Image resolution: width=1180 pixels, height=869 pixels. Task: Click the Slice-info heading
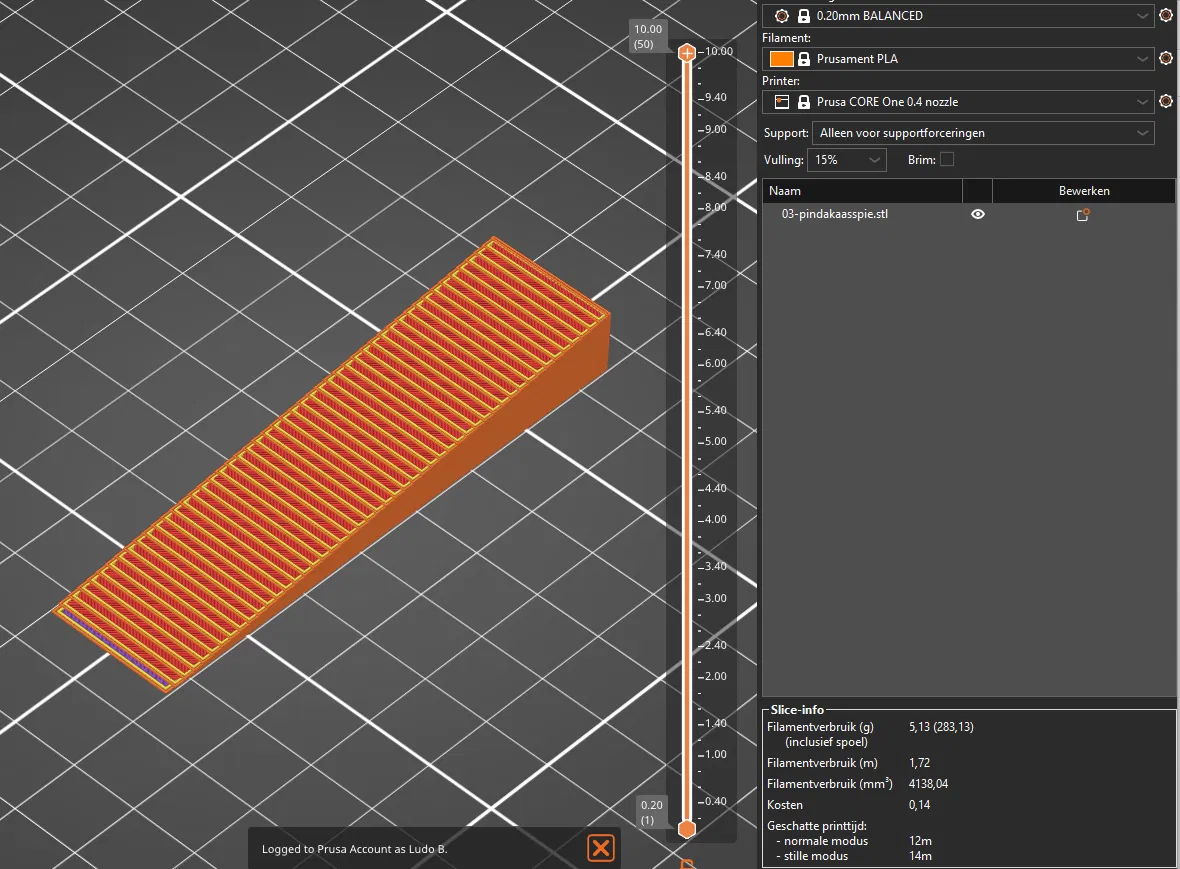click(797, 709)
